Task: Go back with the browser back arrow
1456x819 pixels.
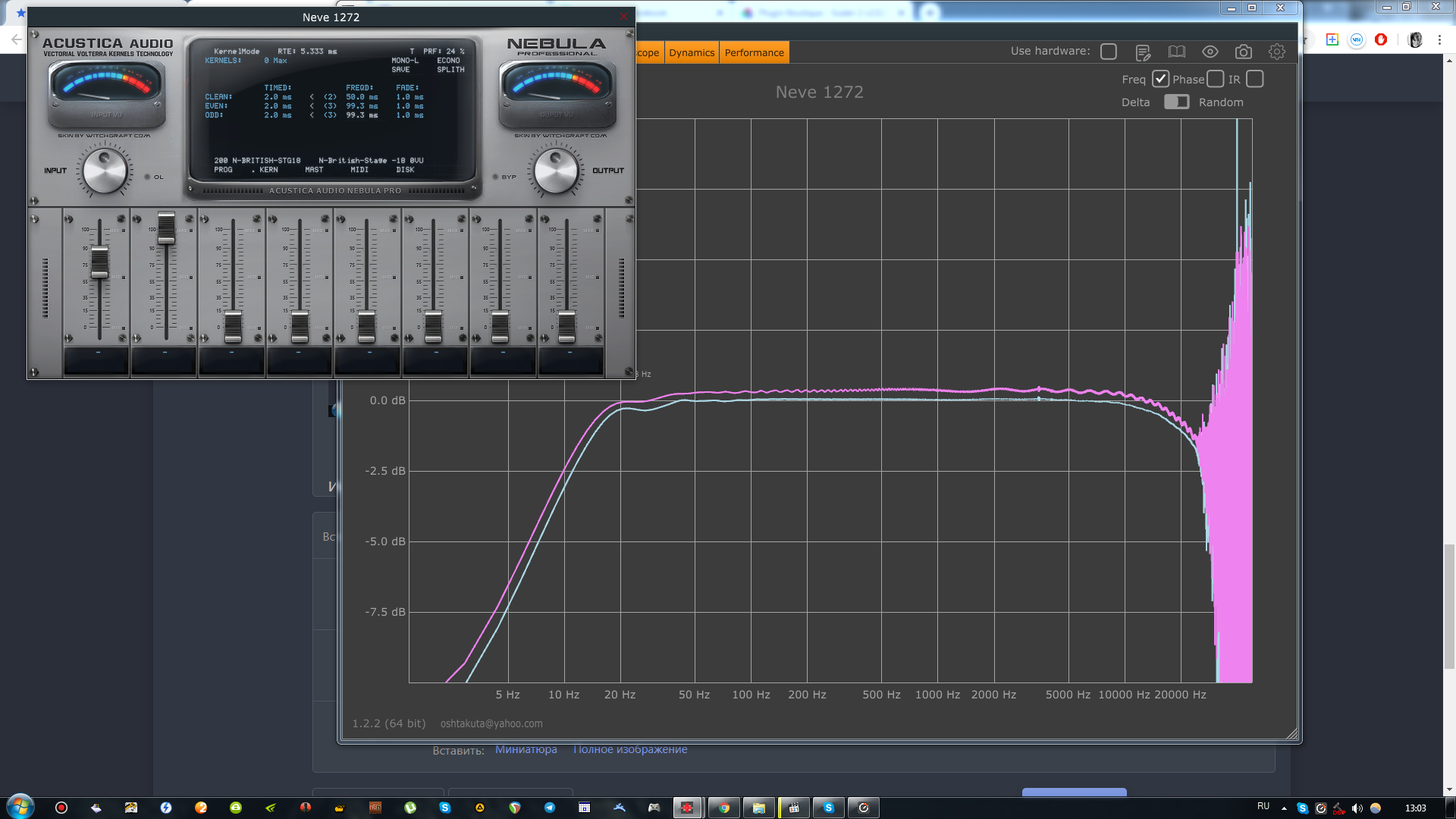Action: point(15,39)
